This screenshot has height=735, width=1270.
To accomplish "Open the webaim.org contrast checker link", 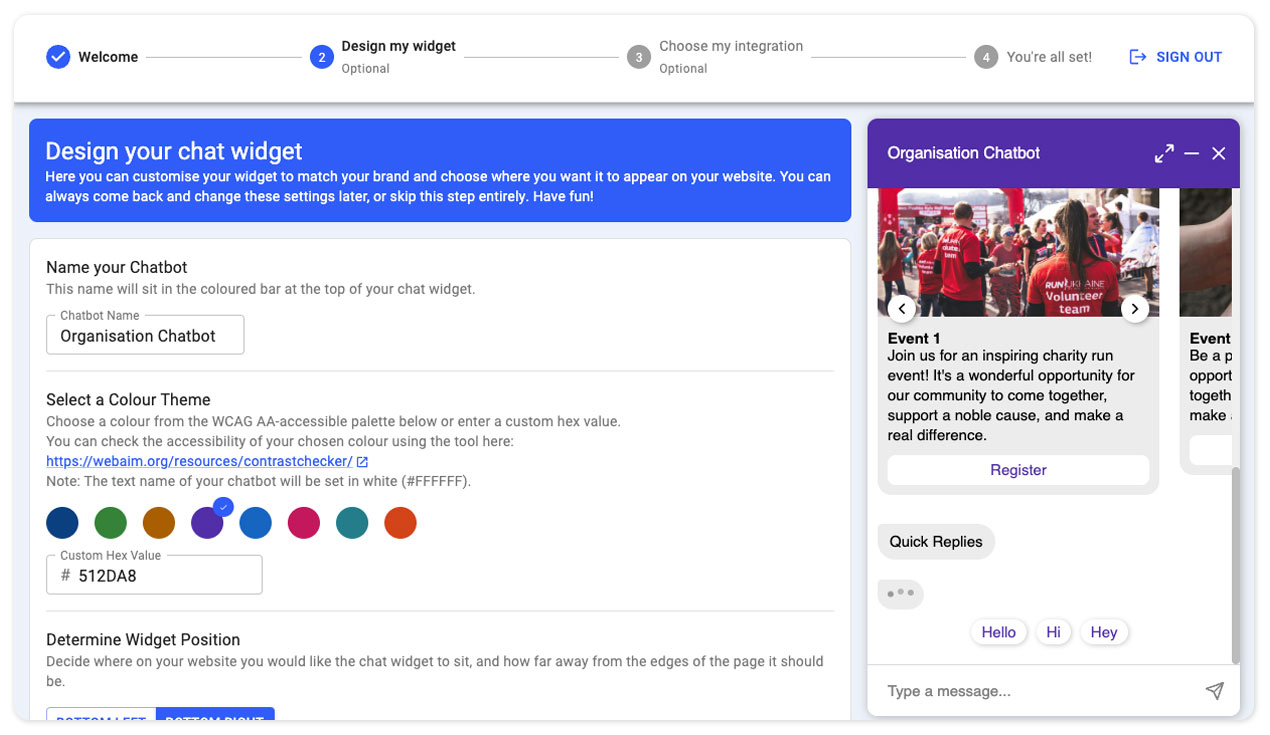I will click(x=200, y=461).
